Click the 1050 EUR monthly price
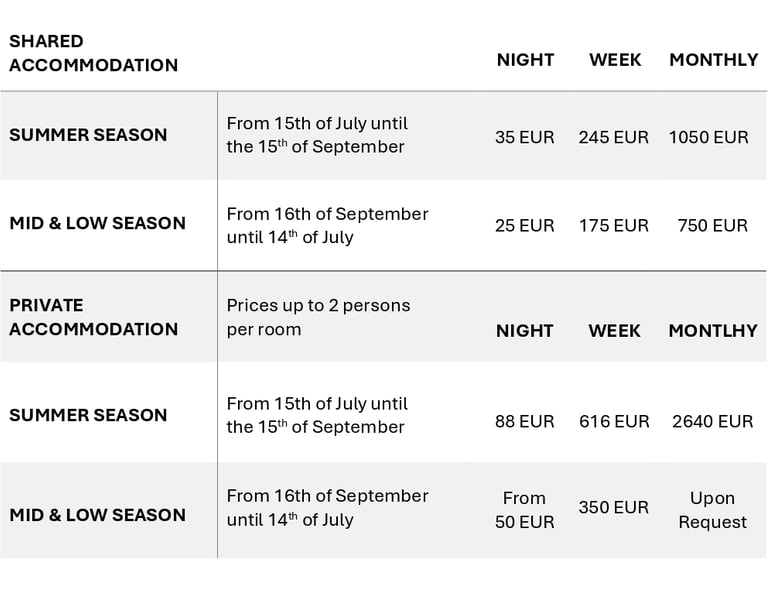Screen dimensions: 768x614 pos(708,137)
